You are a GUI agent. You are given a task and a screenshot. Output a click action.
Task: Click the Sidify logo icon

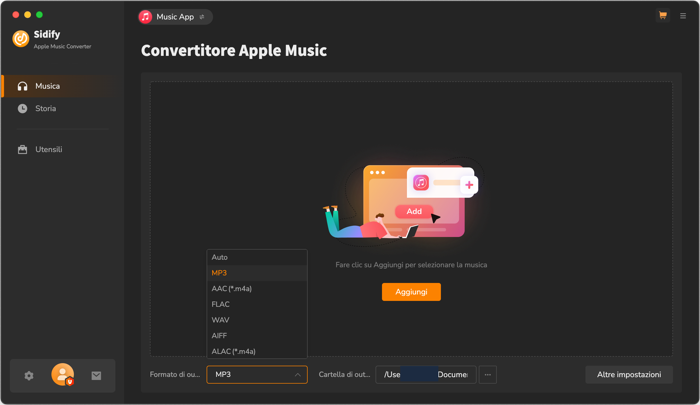tap(21, 39)
